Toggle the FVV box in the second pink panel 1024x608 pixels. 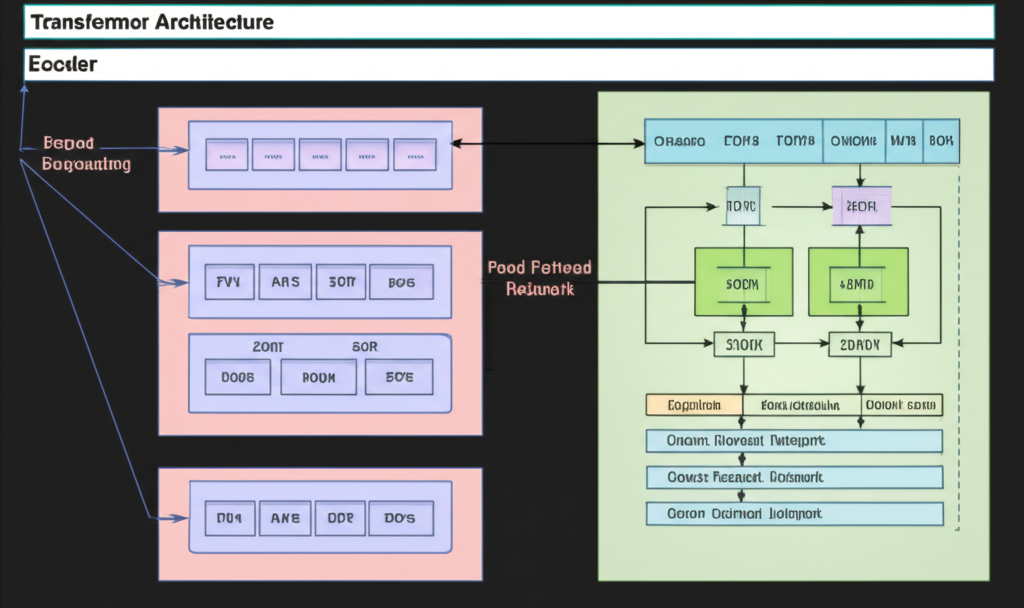click(x=229, y=281)
